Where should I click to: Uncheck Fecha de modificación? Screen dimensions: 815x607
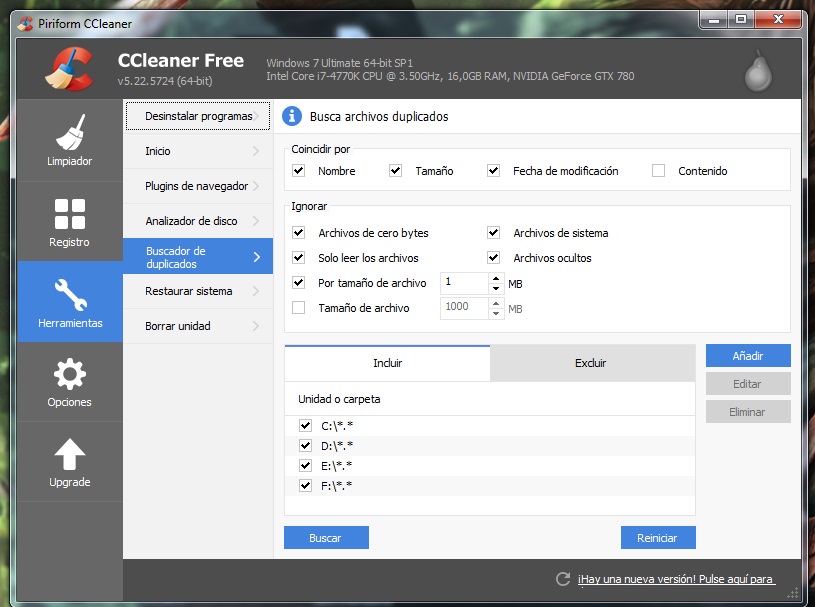[x=493, y=170]
